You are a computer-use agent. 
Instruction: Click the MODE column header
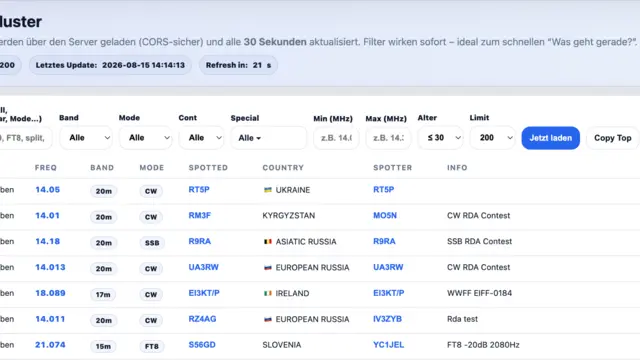152,168
